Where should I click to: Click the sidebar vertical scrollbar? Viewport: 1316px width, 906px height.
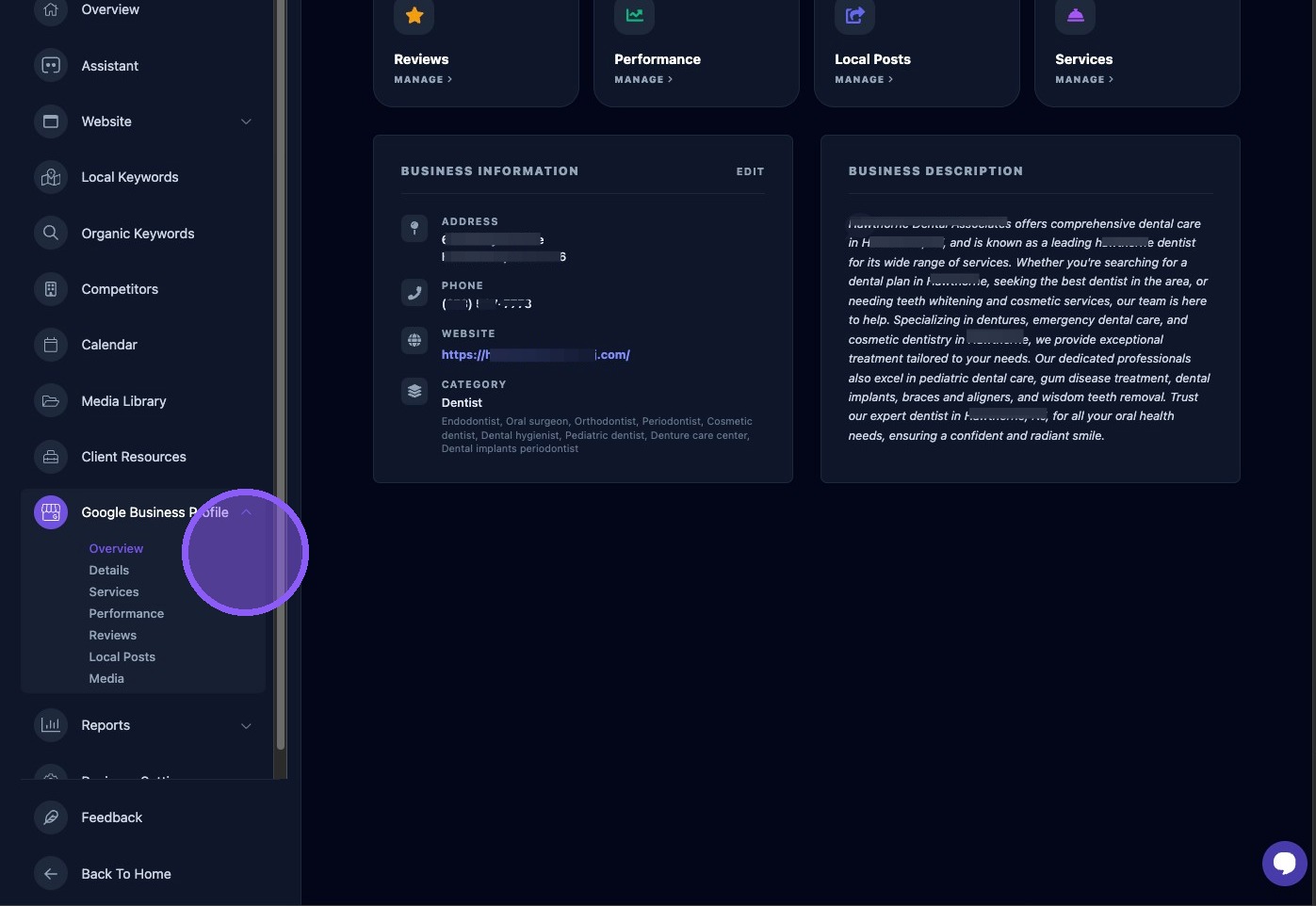[x=280, y=375]
